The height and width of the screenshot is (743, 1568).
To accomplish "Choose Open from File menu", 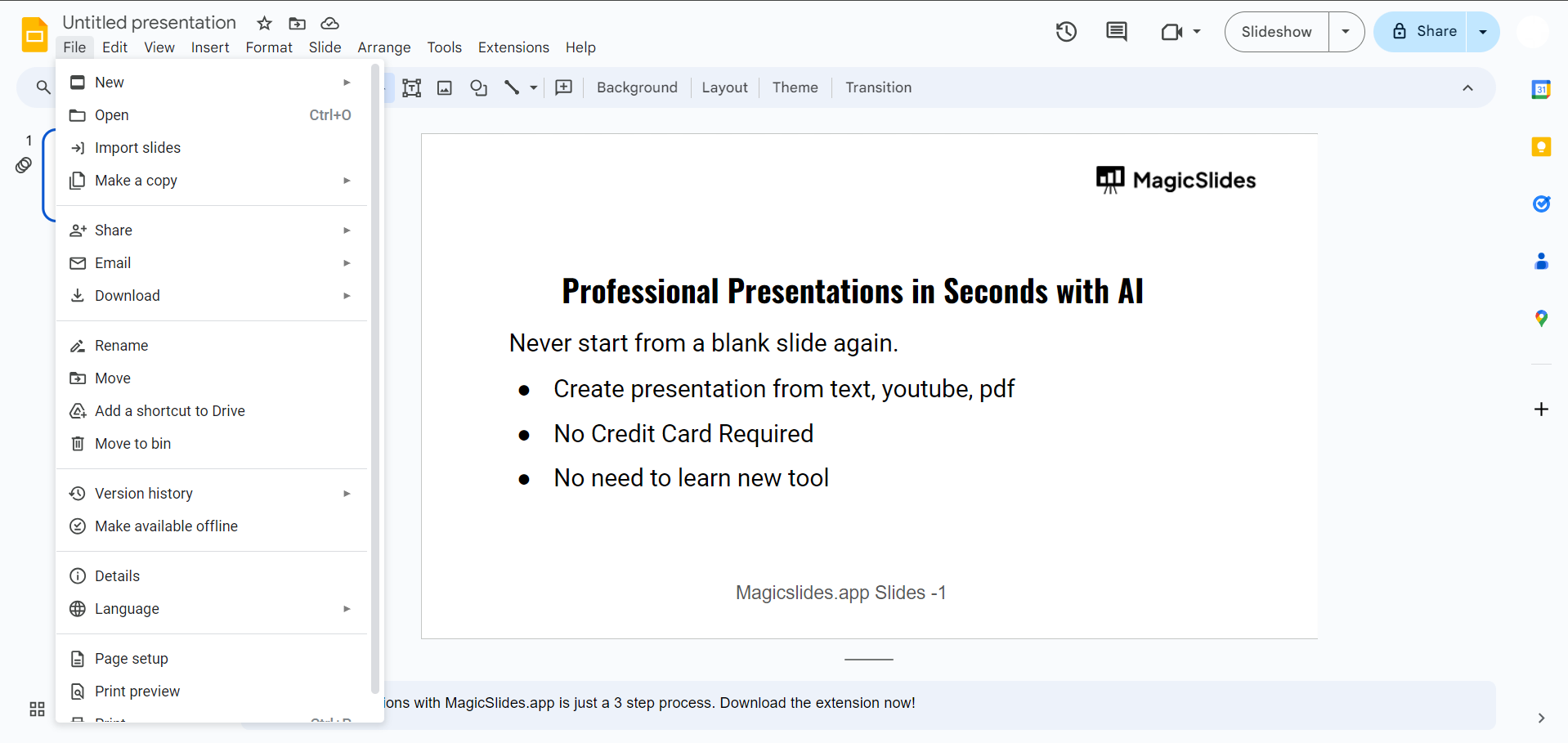I will tap(211, 115).
